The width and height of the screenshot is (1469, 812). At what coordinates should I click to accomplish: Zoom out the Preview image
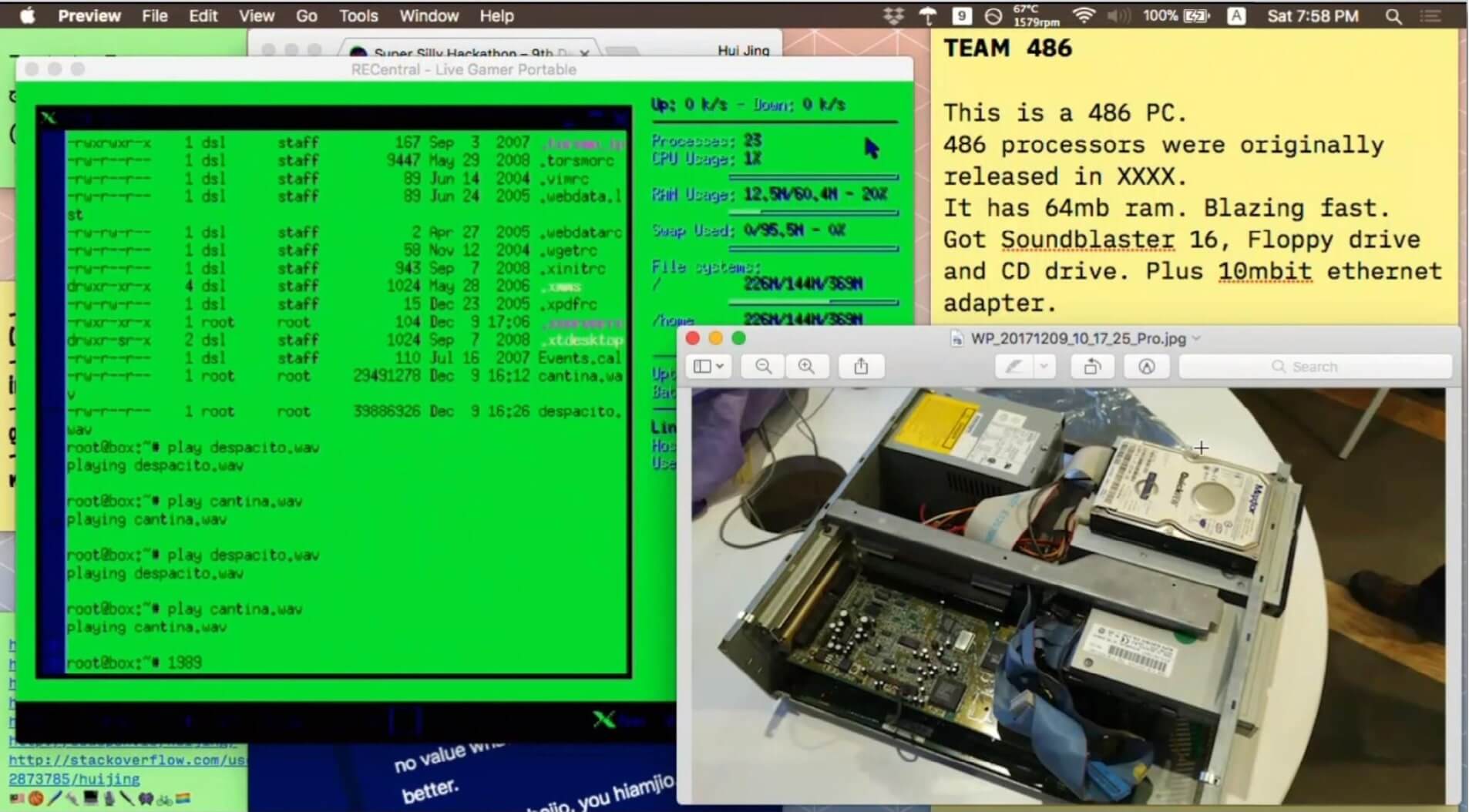(x=763, y=367)
